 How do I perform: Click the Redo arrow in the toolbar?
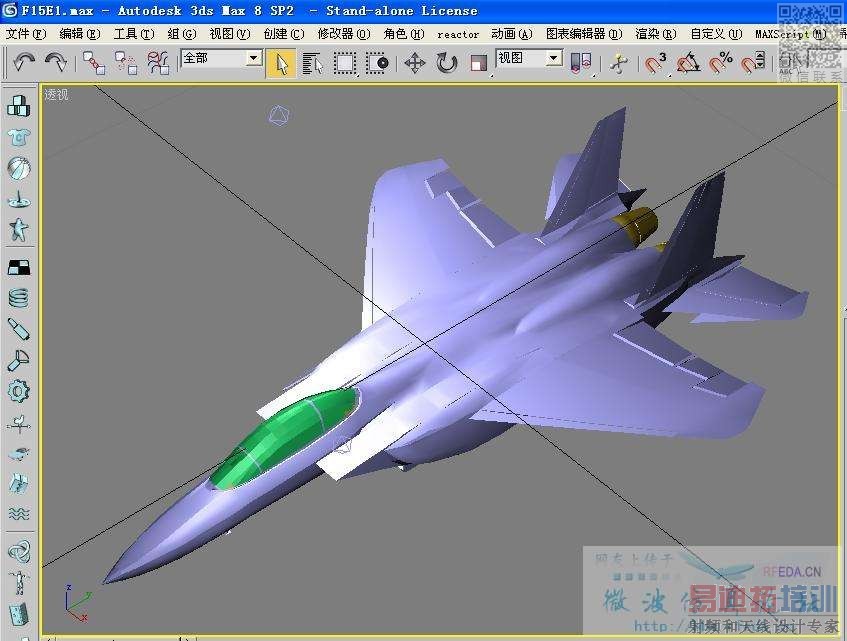tap(56, 62)
